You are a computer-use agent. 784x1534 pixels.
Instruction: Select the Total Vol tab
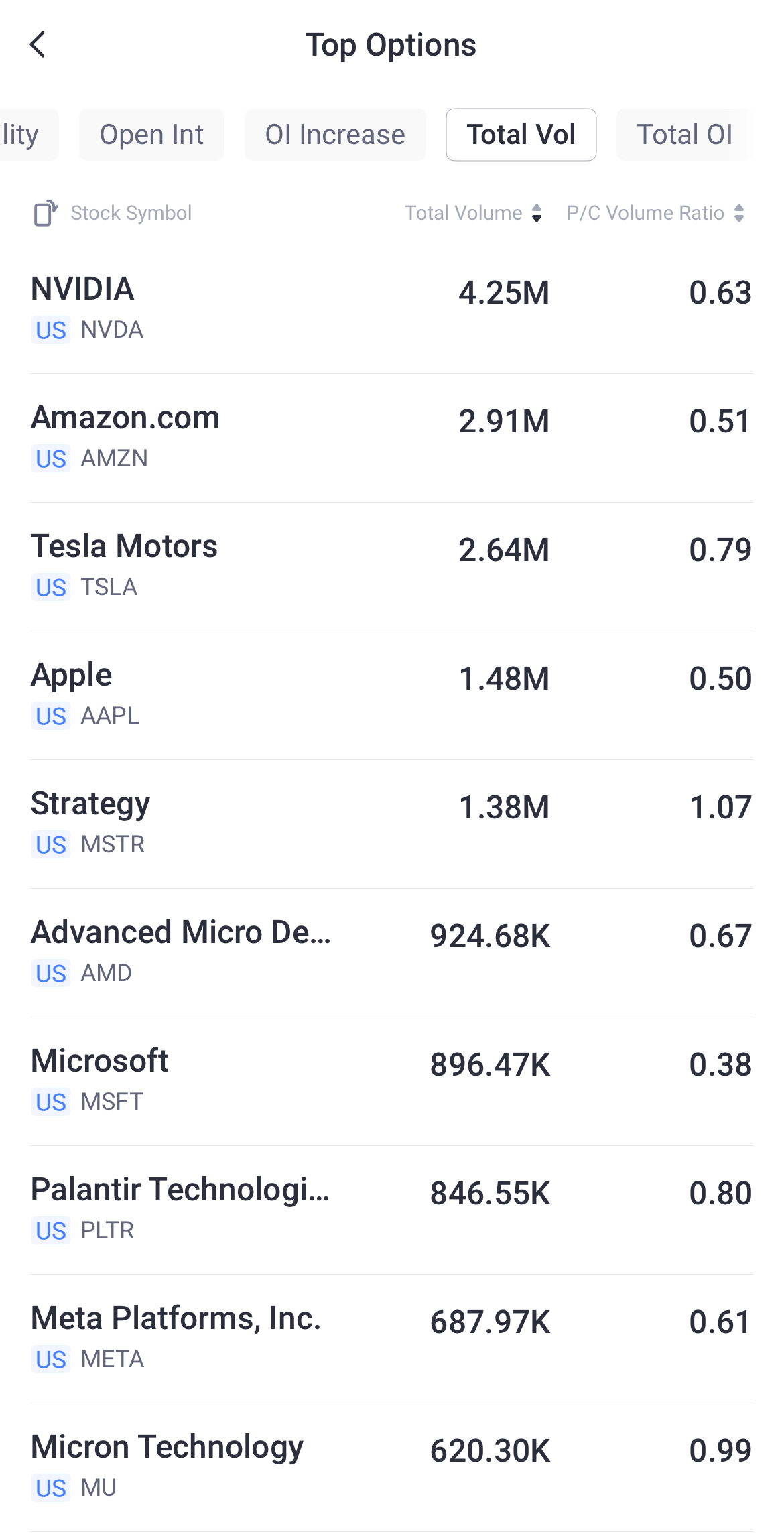coord(521,135)
